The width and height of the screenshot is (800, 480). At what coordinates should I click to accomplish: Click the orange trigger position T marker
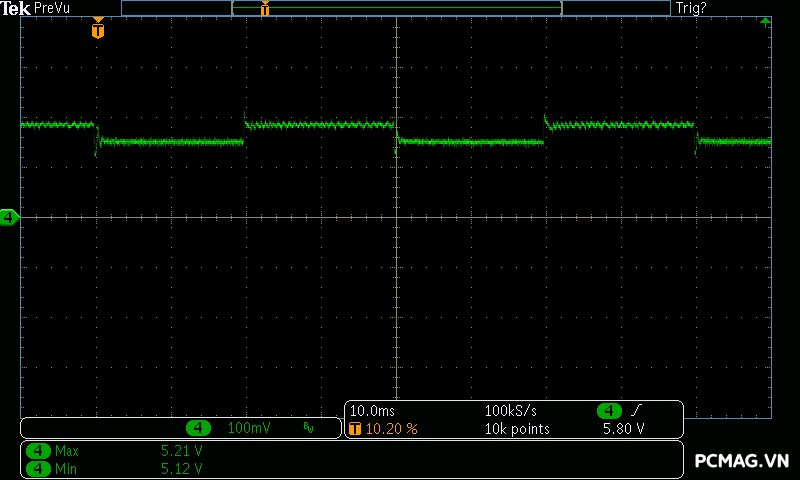point(97,30)
